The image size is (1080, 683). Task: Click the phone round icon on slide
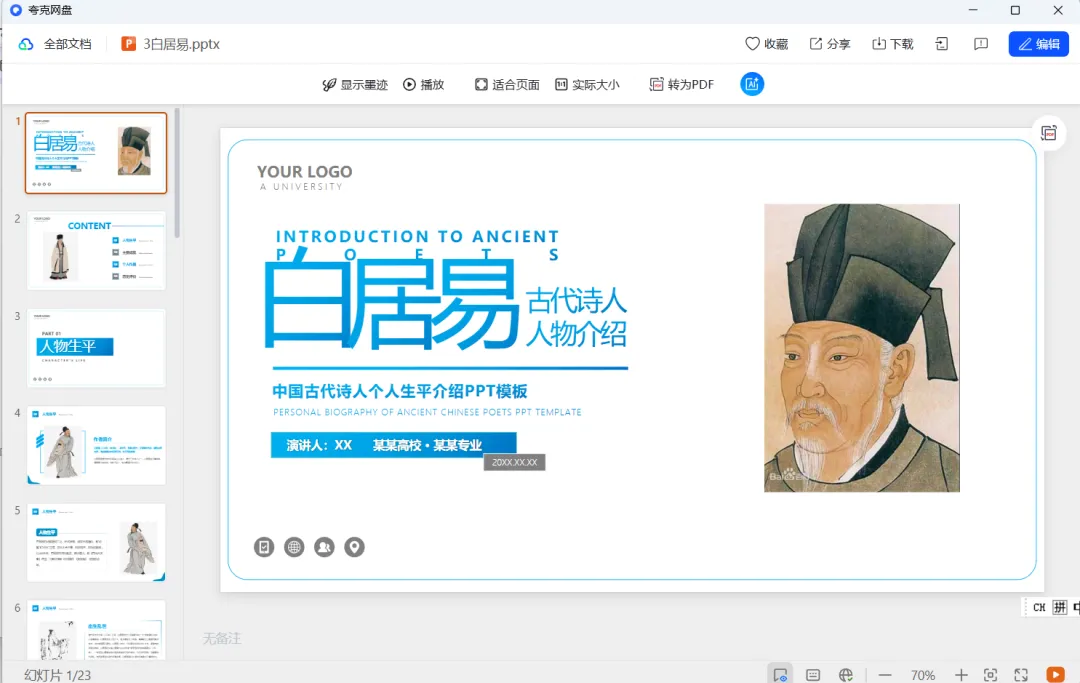click(264, 547)
